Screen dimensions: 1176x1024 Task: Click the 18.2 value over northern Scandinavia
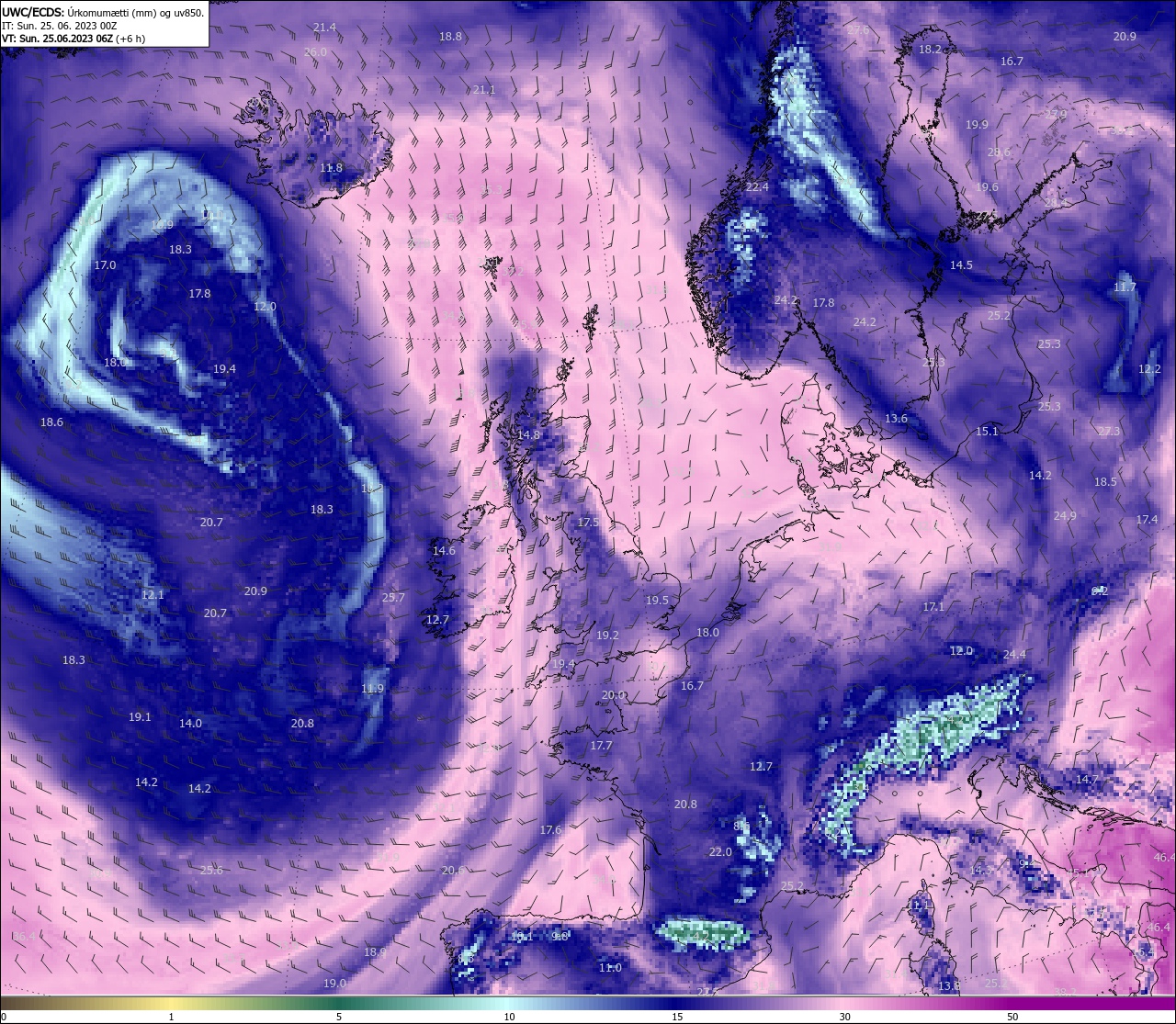931,49
